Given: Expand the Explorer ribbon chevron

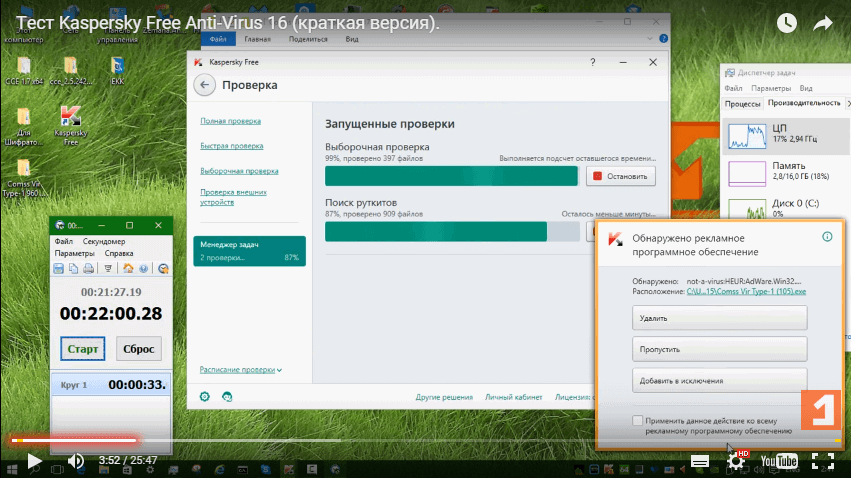Looking at the screenshot, I should [x=650, y=39].
